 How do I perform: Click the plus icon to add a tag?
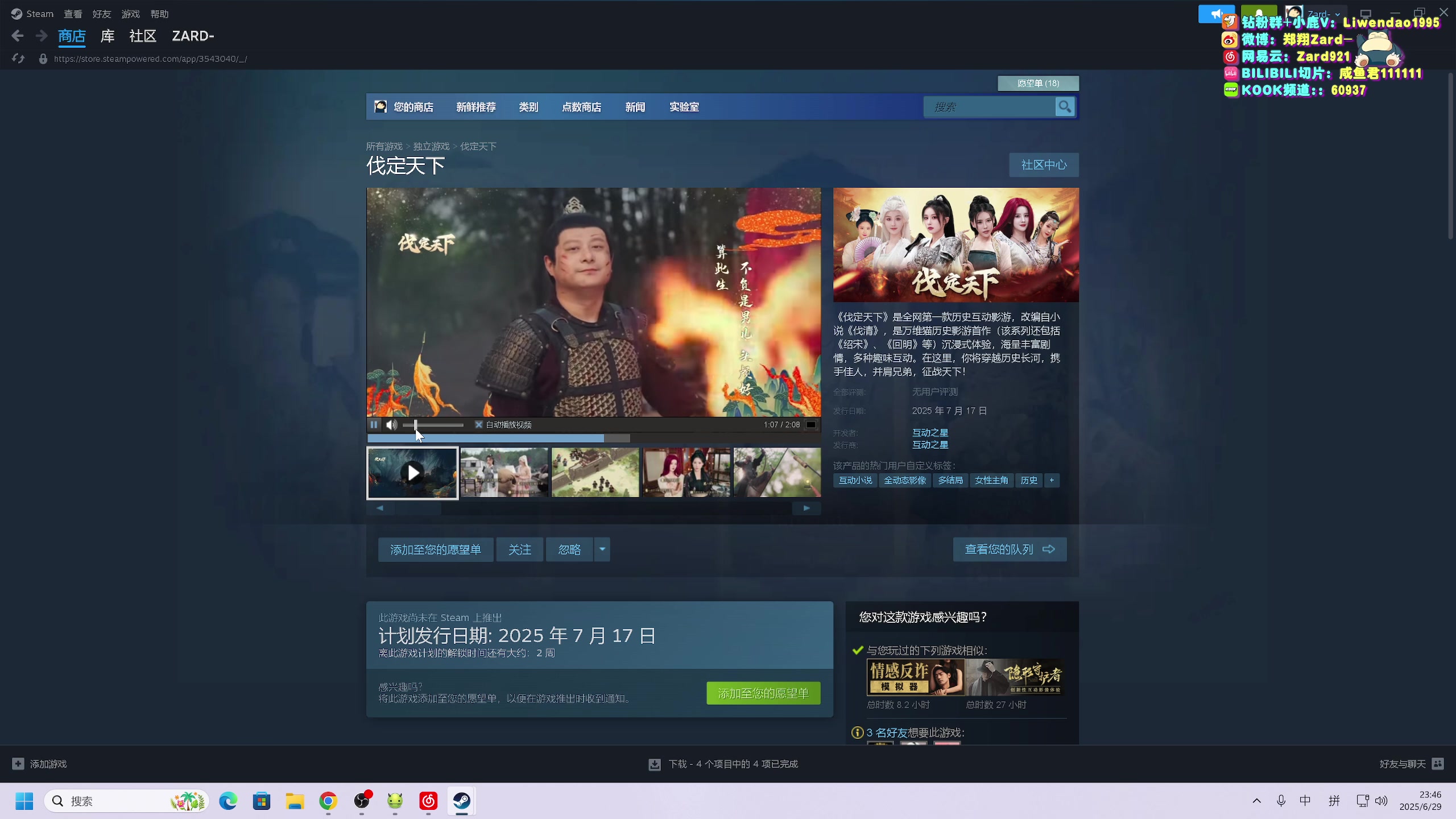pos(1052,480)
